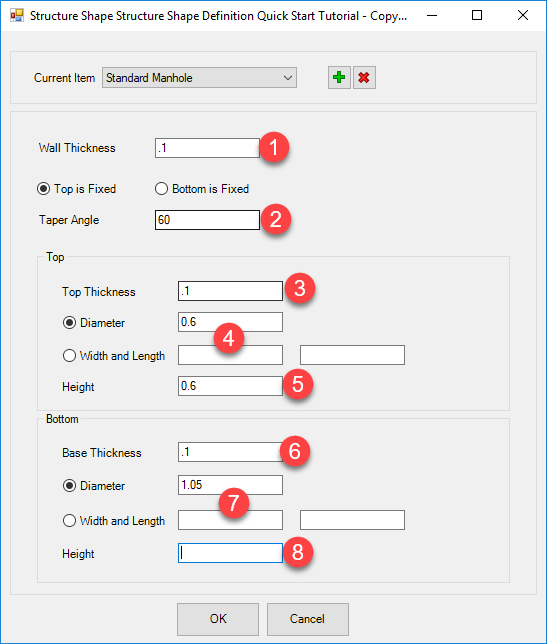
Task: Click the Taper Angle field showing 60
Action: coord(207,220)
